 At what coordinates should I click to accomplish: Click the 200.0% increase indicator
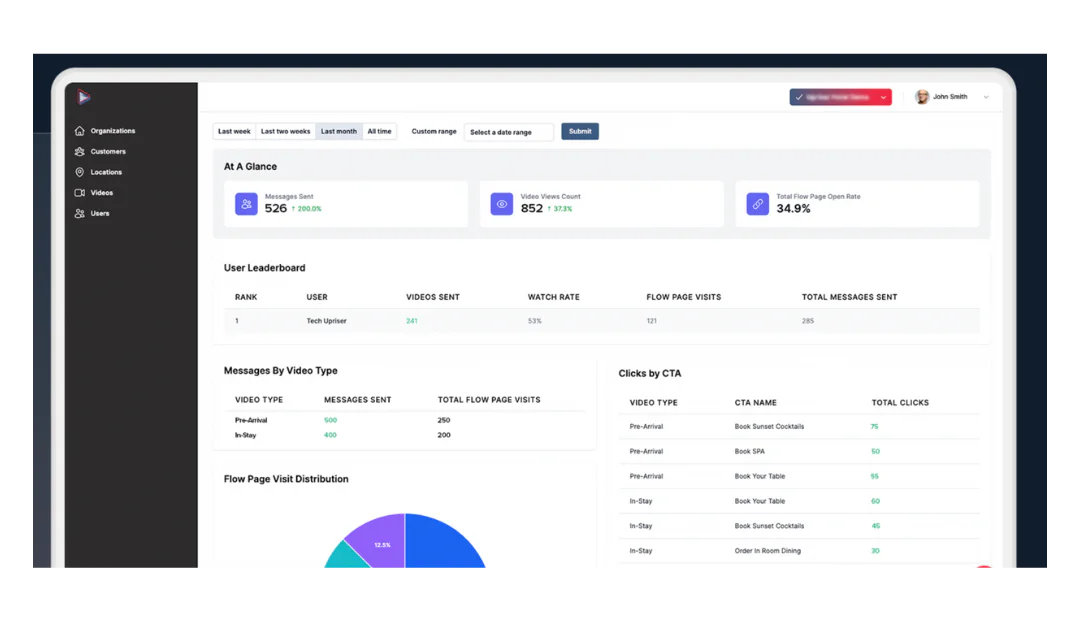click(307, 209)
